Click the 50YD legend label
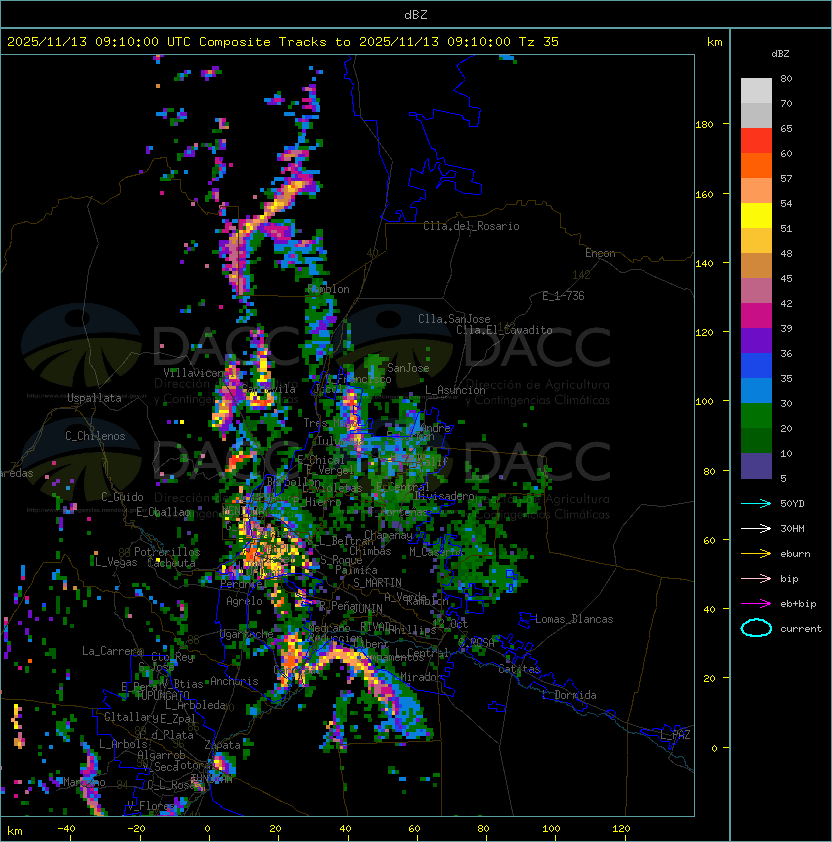This screenshot has width=832, height=842. (792, 504)
